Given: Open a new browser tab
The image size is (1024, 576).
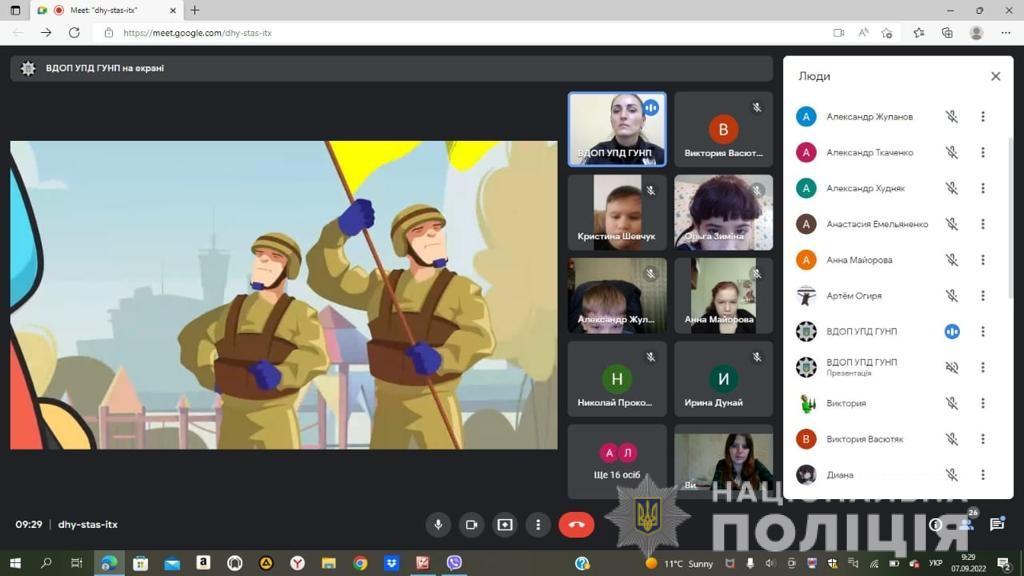Looking at the screenshot, I should coord(195,10).
